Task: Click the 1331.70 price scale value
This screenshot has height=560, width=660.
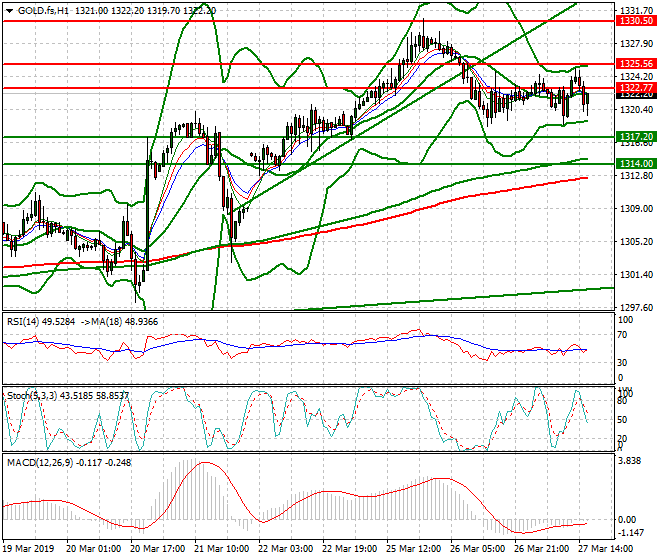Action: (x=636, y=11)
